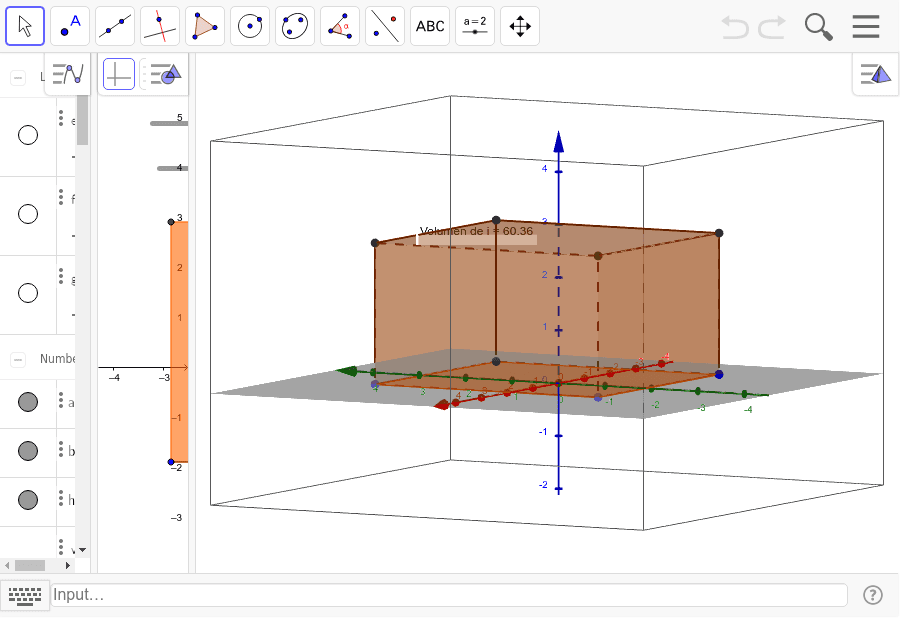Open three-dot menu for number a
Screen dimensions: 900x618
click(61, 400)
